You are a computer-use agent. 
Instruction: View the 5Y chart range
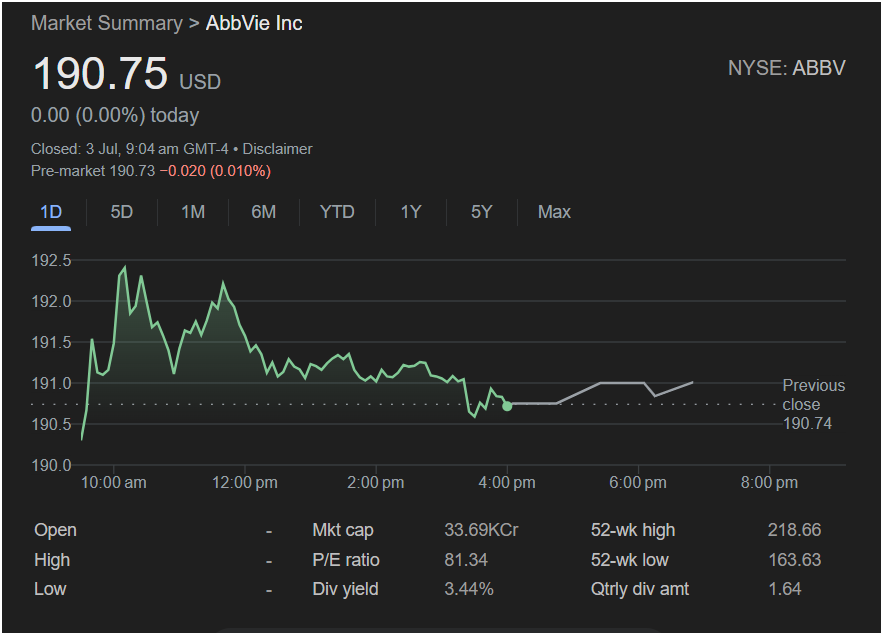pyautogui.click(x=481, y=212)
